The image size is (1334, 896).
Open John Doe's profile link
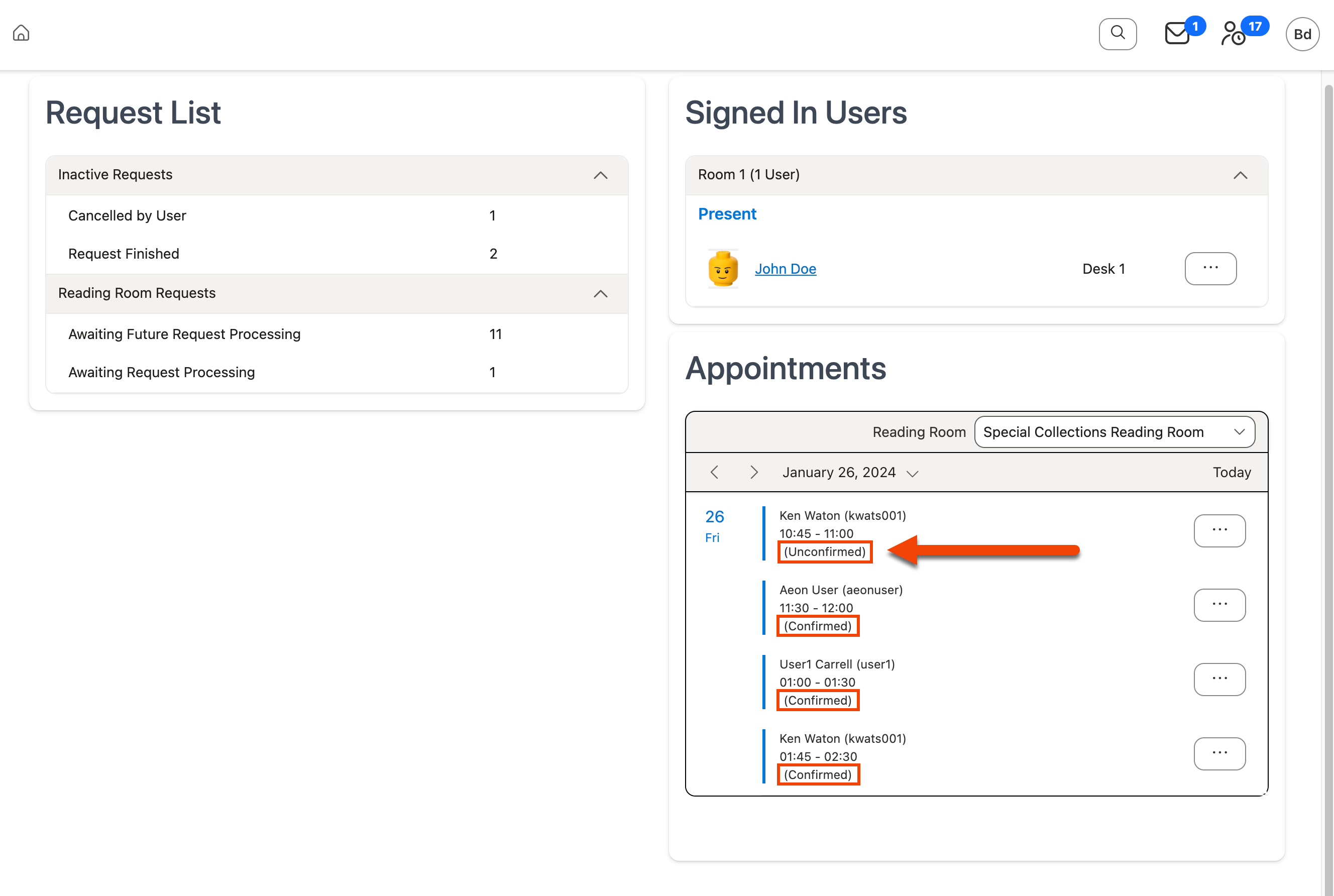point(786,269)
